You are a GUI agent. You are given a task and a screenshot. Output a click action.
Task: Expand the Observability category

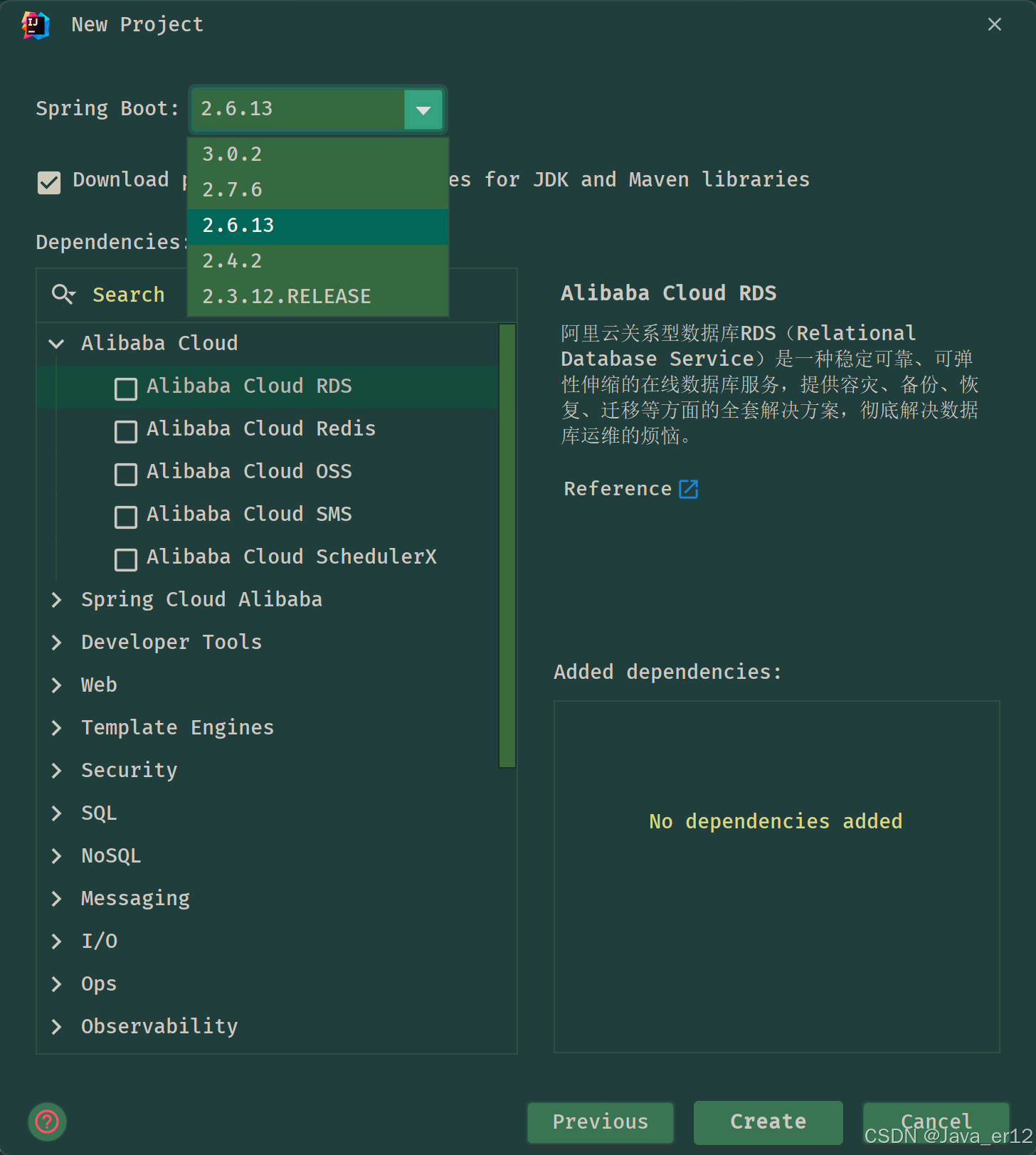pyautogui.click(x=56, y=1027)
